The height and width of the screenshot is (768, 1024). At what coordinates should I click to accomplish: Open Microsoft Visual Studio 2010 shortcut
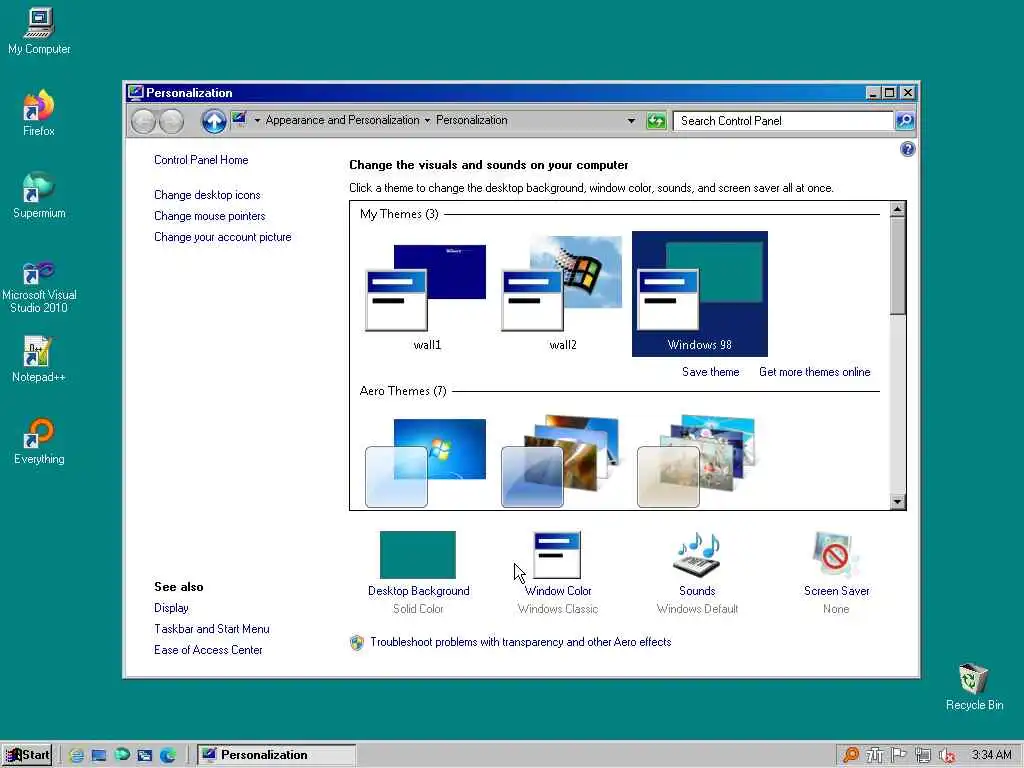(x=39, y=286)
